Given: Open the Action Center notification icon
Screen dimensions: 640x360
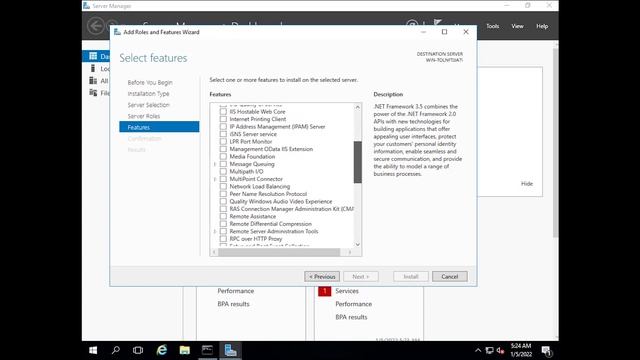Looking at the screenshot, I should [x=547, y=350].
